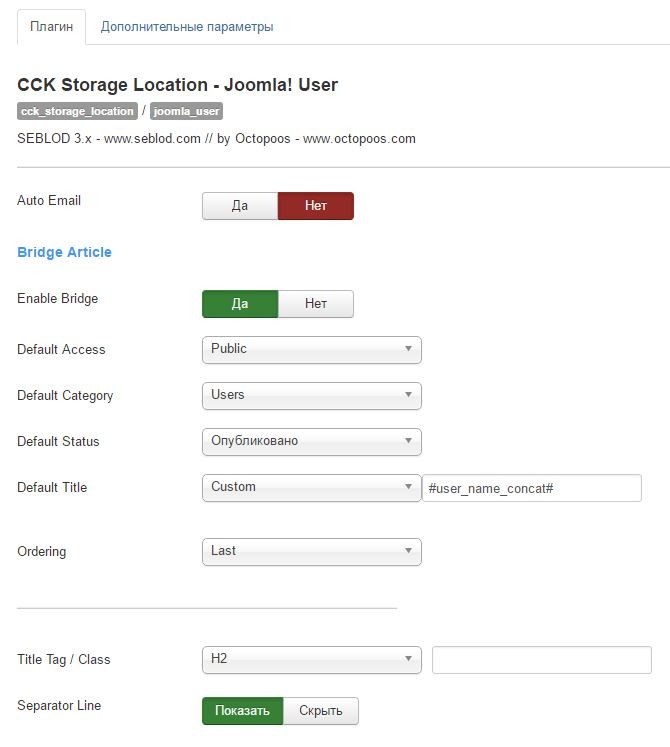
Task: Enable Bridge with the Да button
Action: pyautogui.click(x=240, y=304)
